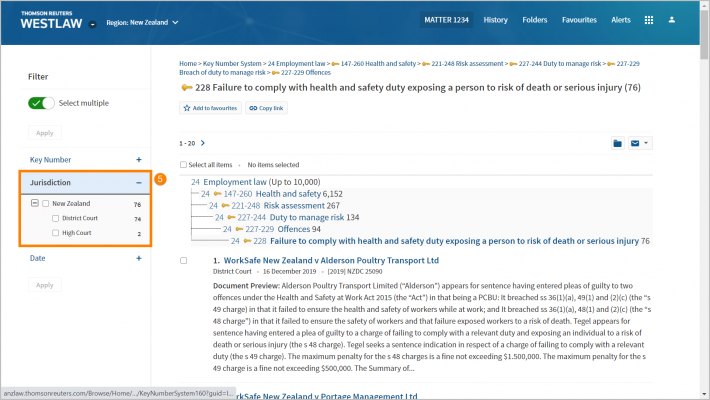Expand the Date filter plus
Screen dimensions: 710x400
point(139,258)
